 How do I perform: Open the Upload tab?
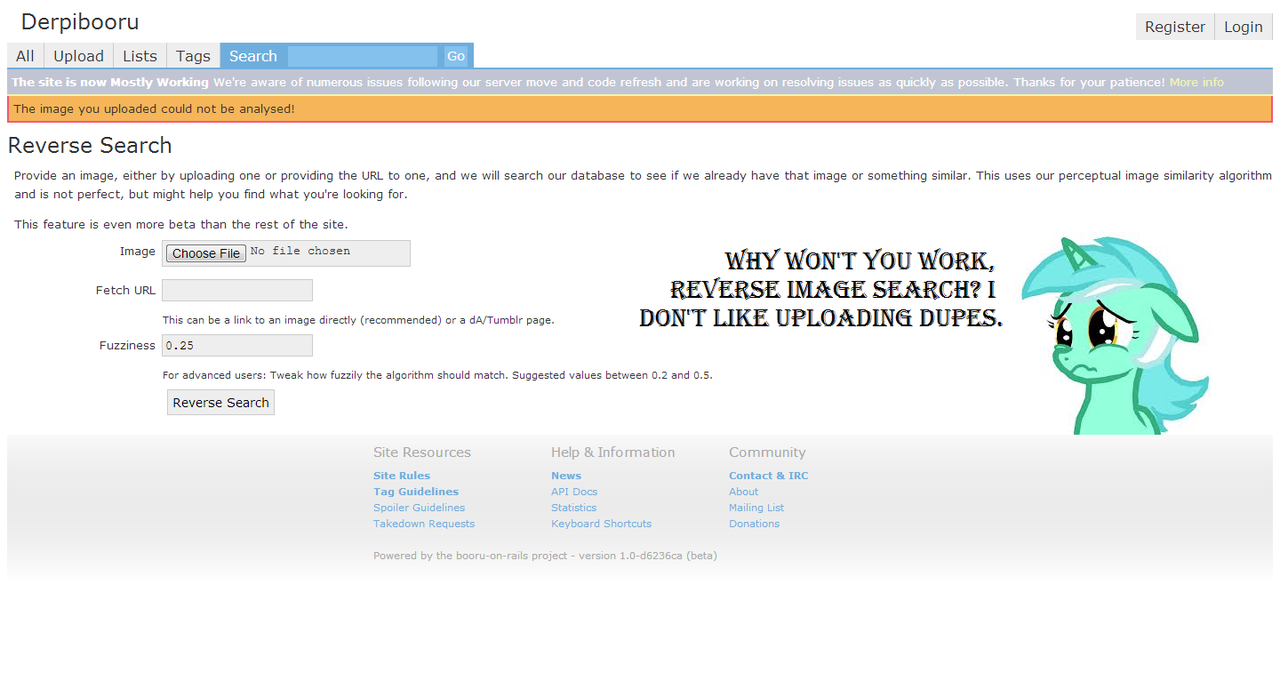pyautogui.click(x=78, y=56)
